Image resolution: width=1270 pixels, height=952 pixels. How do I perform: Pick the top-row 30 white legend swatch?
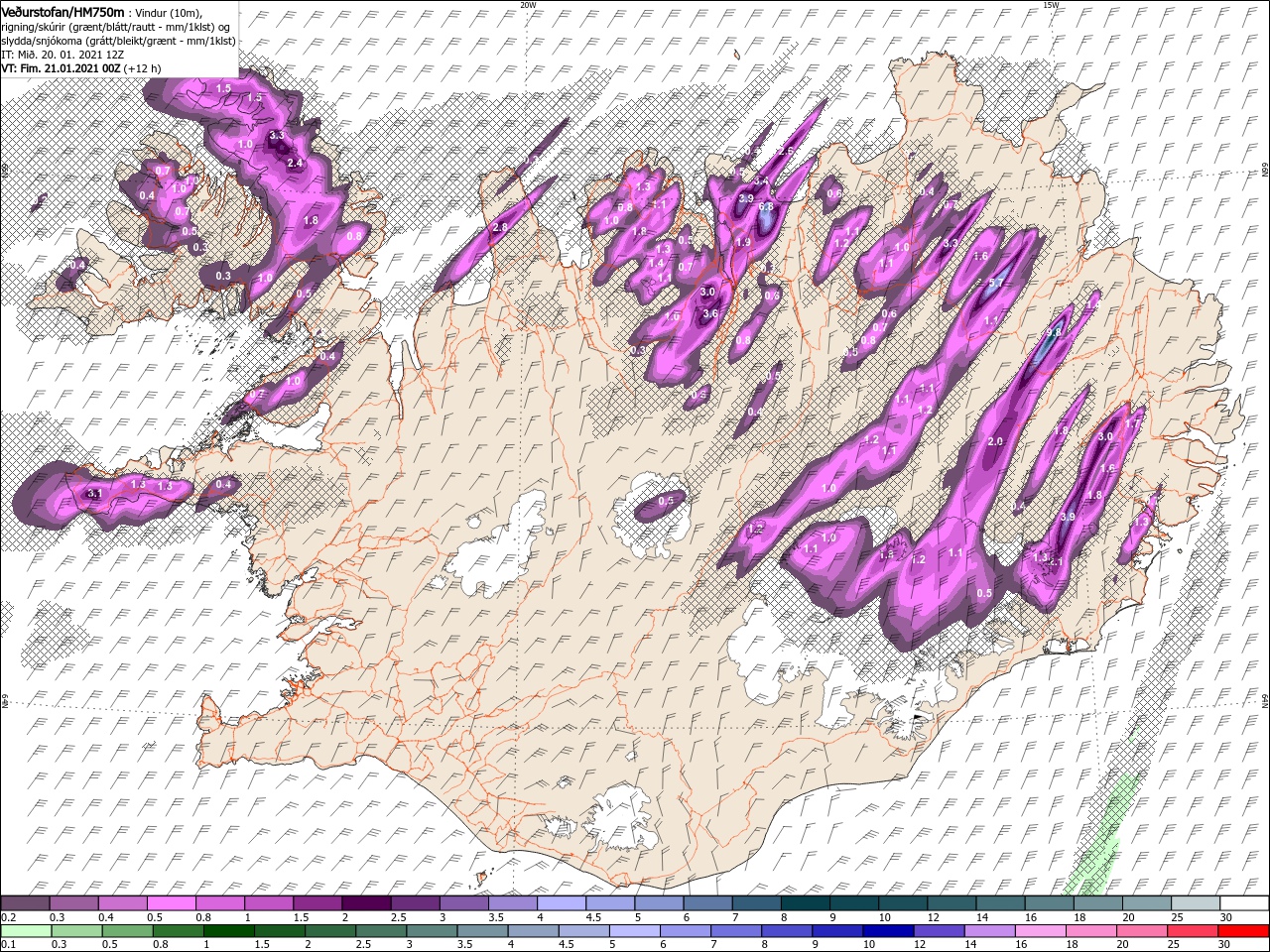(1245, 903)
